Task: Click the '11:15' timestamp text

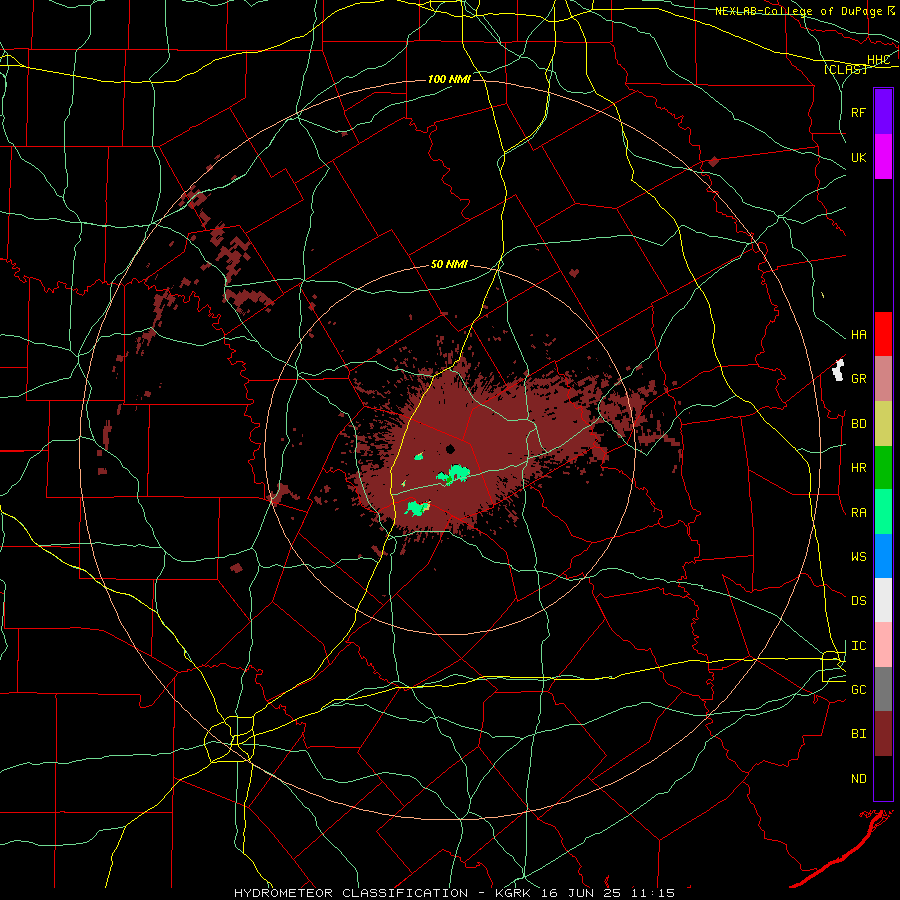Action: [651, 893]
